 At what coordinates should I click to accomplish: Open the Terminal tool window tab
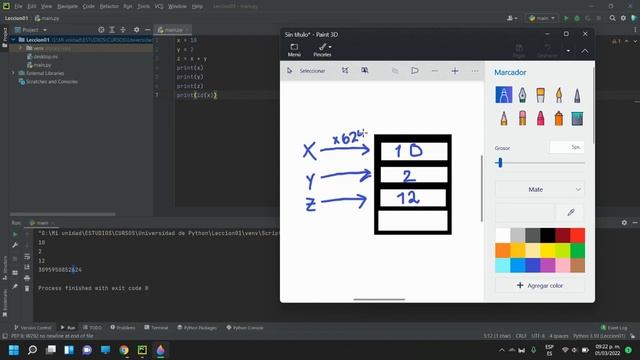[x=156, y=327]
